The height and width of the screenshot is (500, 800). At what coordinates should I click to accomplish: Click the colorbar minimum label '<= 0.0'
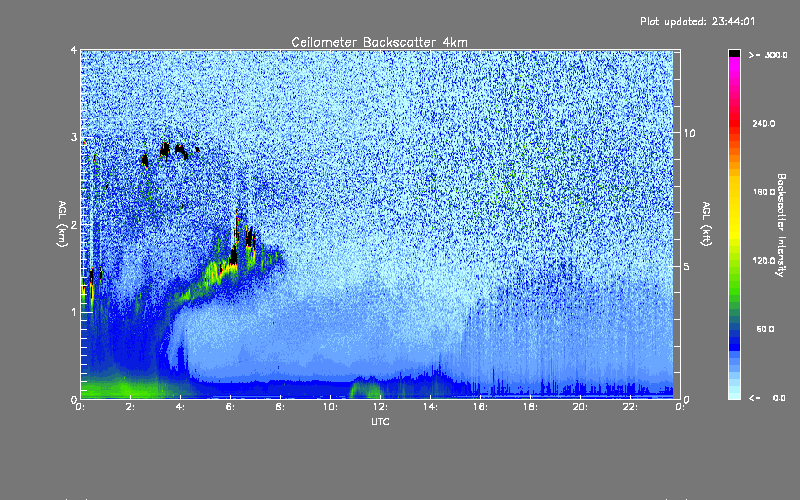pos(768,398)
